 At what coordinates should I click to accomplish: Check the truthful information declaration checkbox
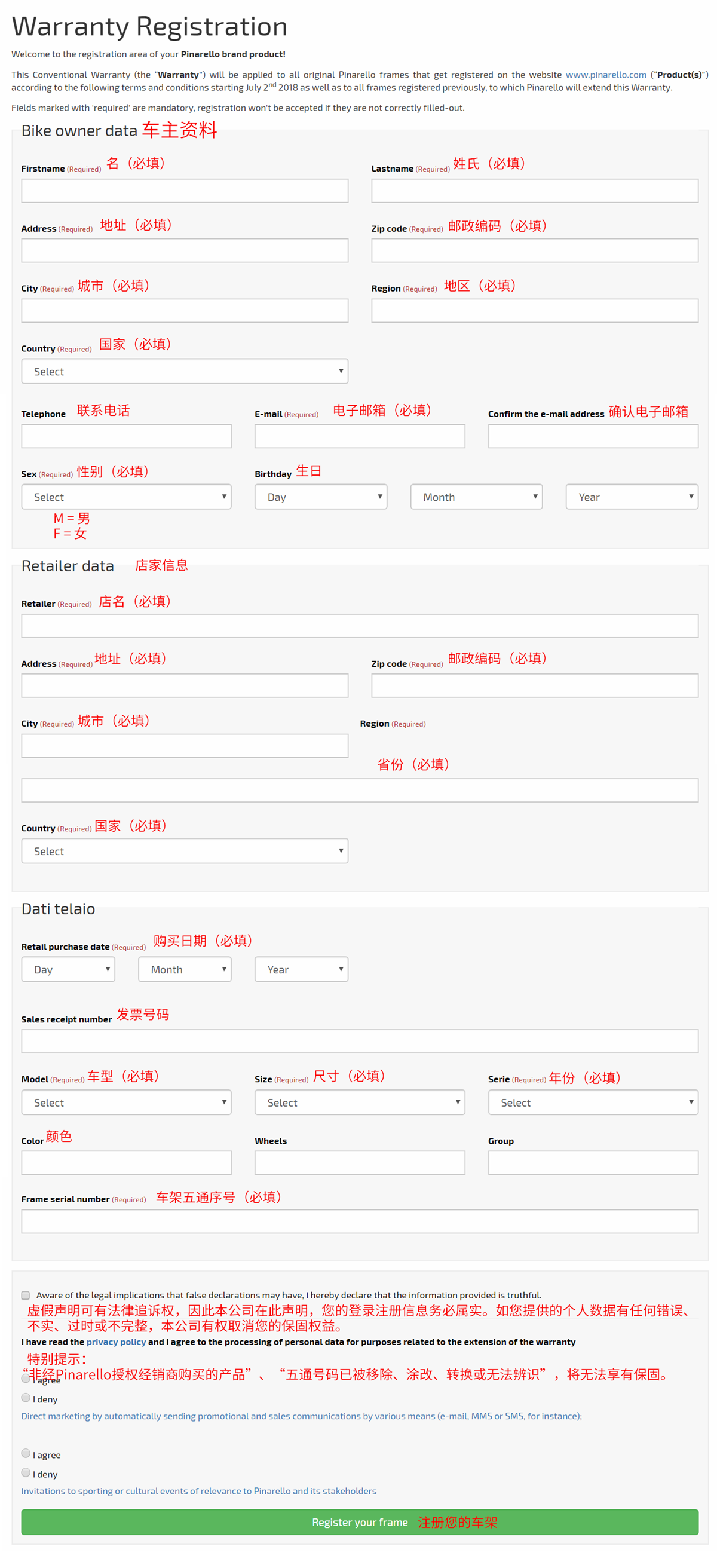26,1295
